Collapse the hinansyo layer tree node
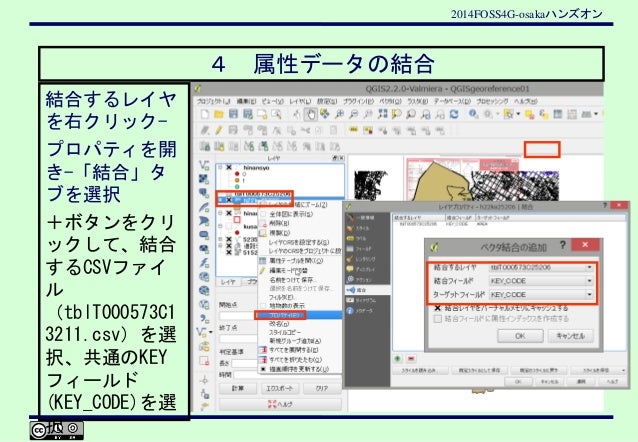Screen dimensions: 638x442 [220, 167]
